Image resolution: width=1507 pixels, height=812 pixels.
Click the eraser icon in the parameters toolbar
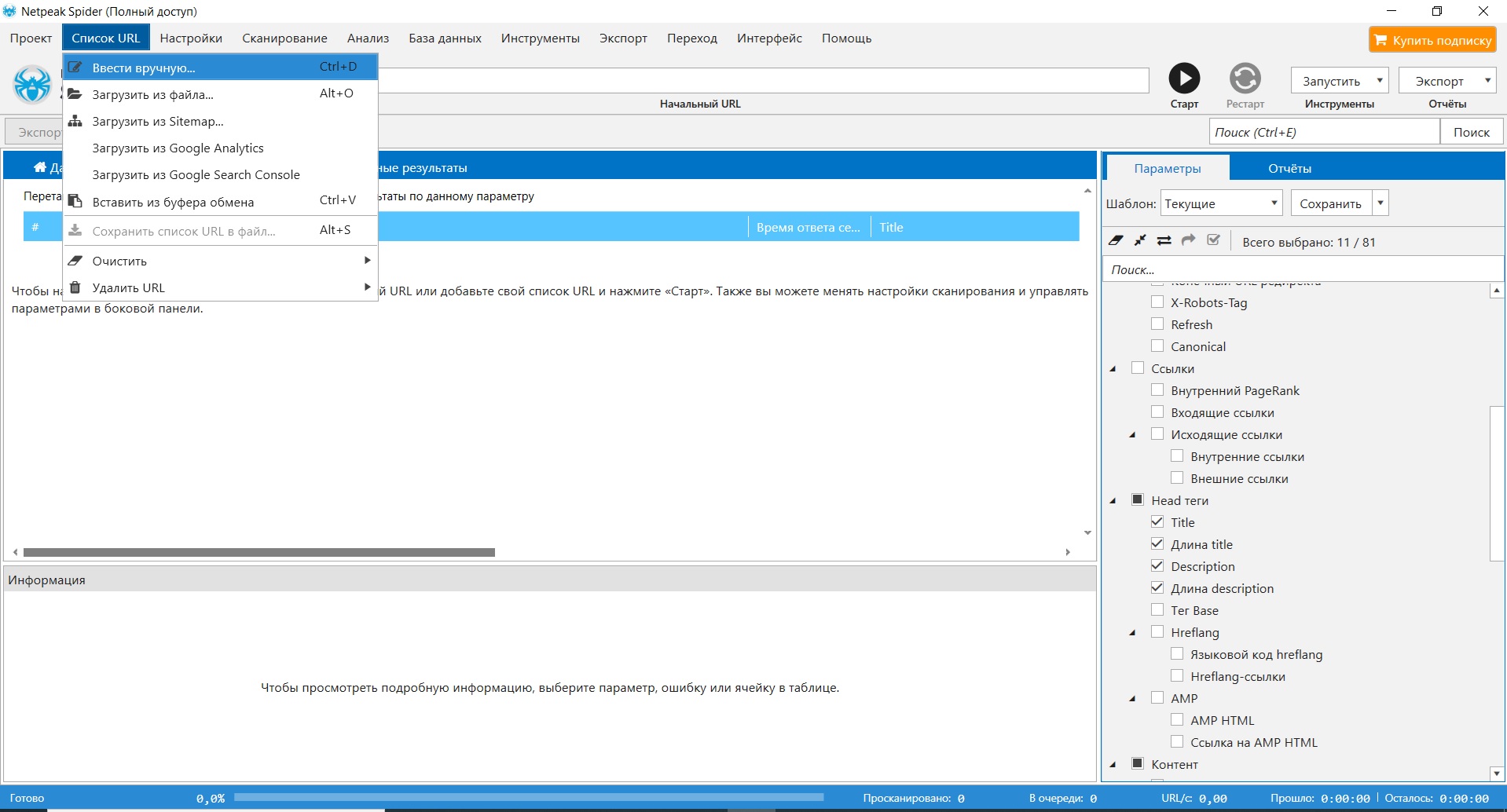pyautogui.click(x=1116, y=240)
